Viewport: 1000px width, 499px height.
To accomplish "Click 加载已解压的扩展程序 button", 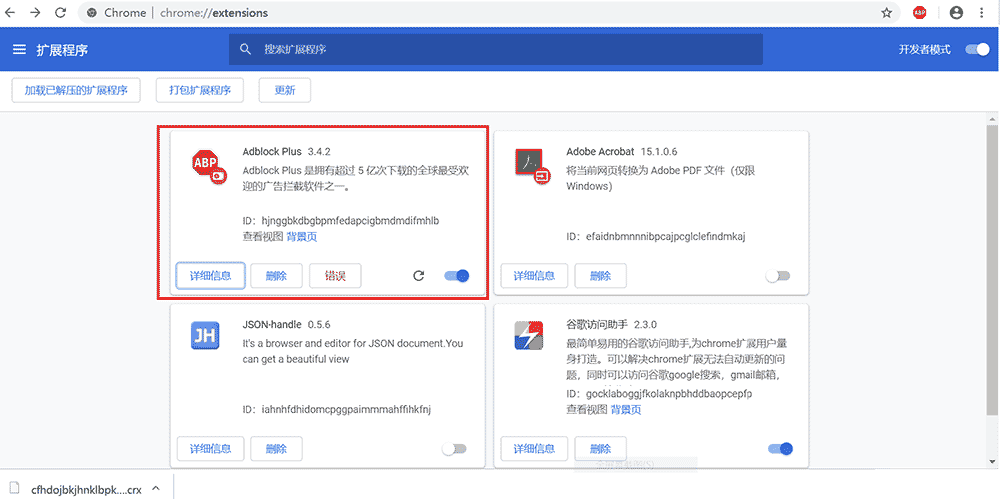I will coord(76,91).
